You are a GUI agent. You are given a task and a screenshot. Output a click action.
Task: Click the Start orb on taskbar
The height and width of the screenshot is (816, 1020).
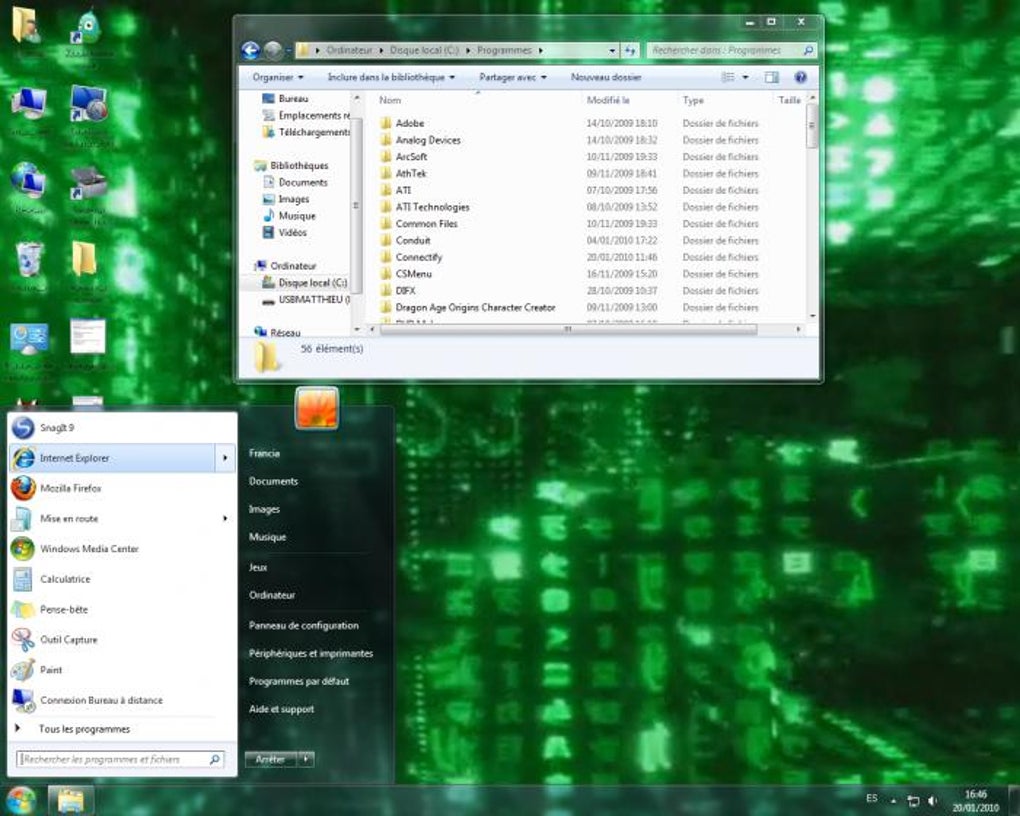(20, 800)
